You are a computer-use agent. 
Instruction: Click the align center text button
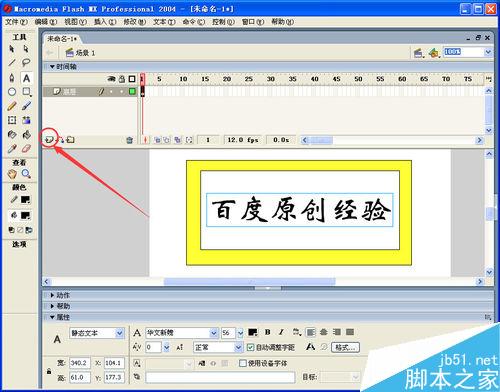click(x=324, y=332)
